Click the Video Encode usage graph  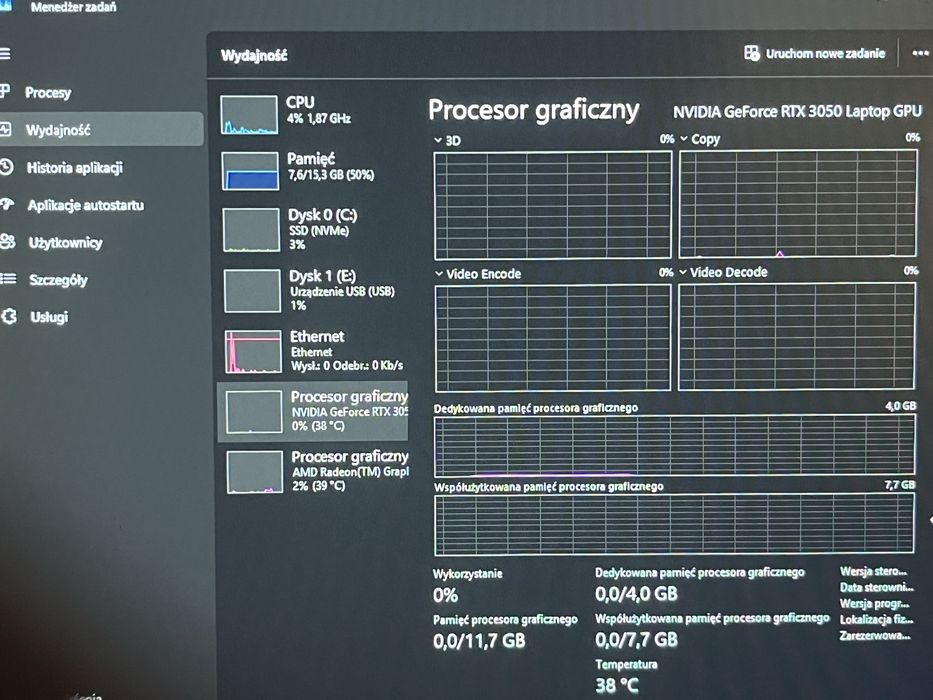(x=553, y=338)
